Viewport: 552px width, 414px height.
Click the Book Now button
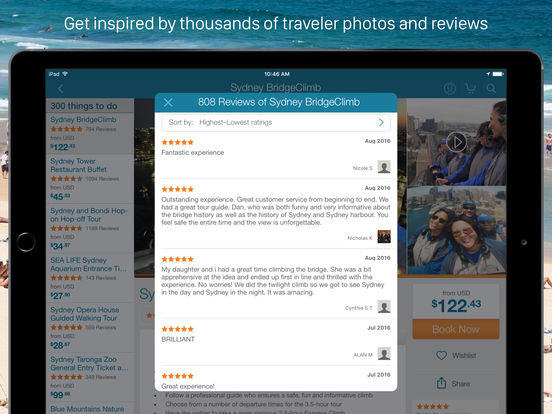pyautogui.click(x=456, y=329)
